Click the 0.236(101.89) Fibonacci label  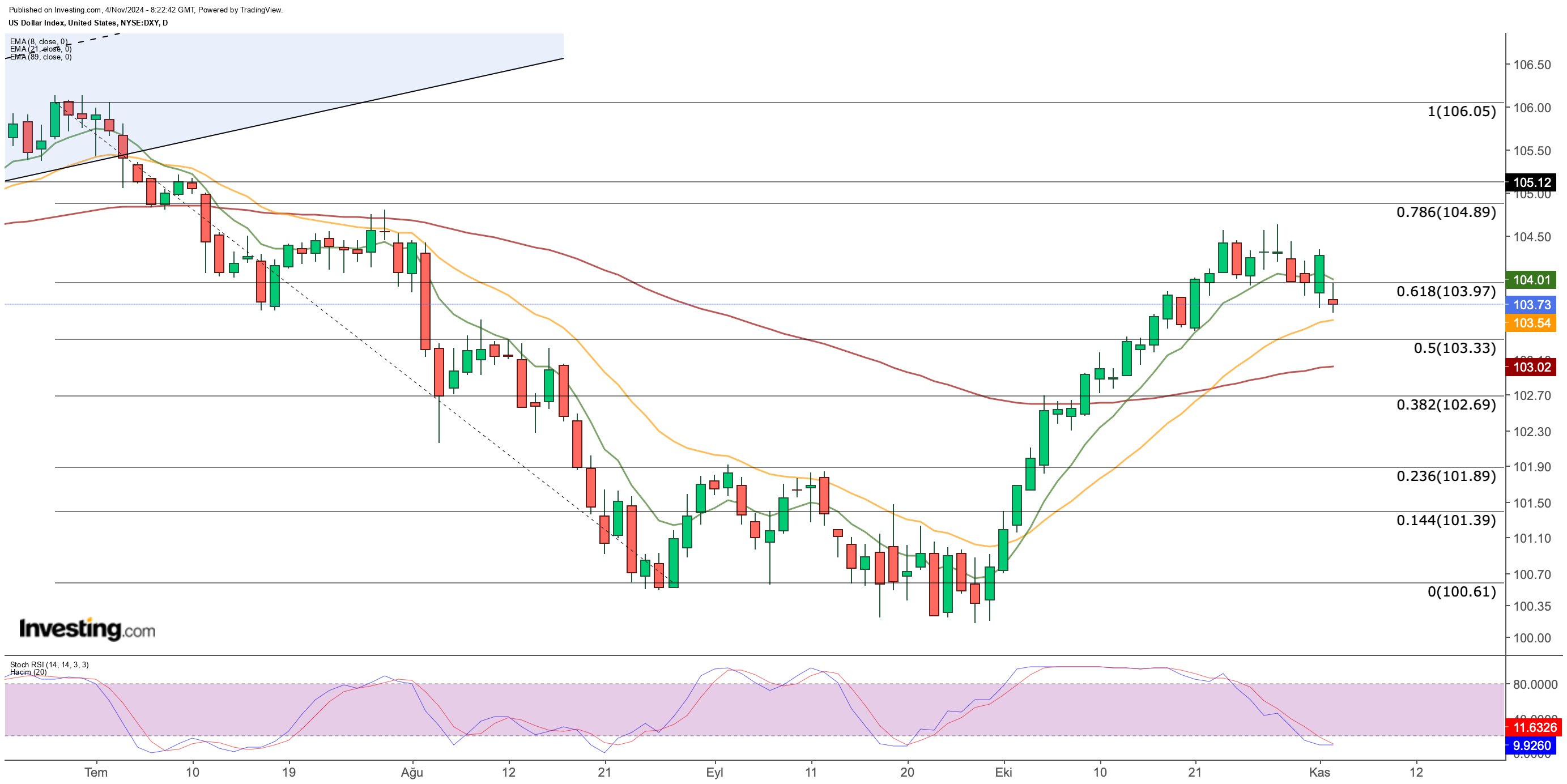click(x=1446, y=476)
